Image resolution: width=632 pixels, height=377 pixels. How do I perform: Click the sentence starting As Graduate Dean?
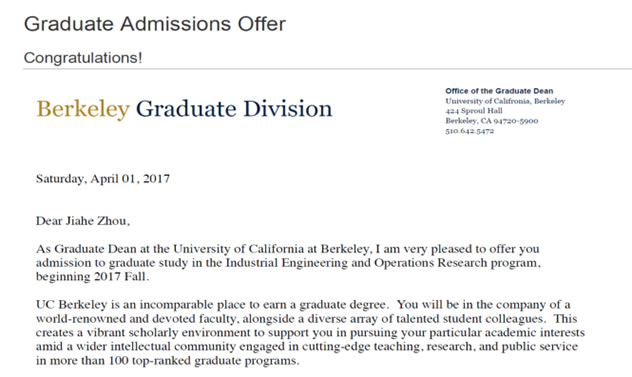click(x=288, y=263)
